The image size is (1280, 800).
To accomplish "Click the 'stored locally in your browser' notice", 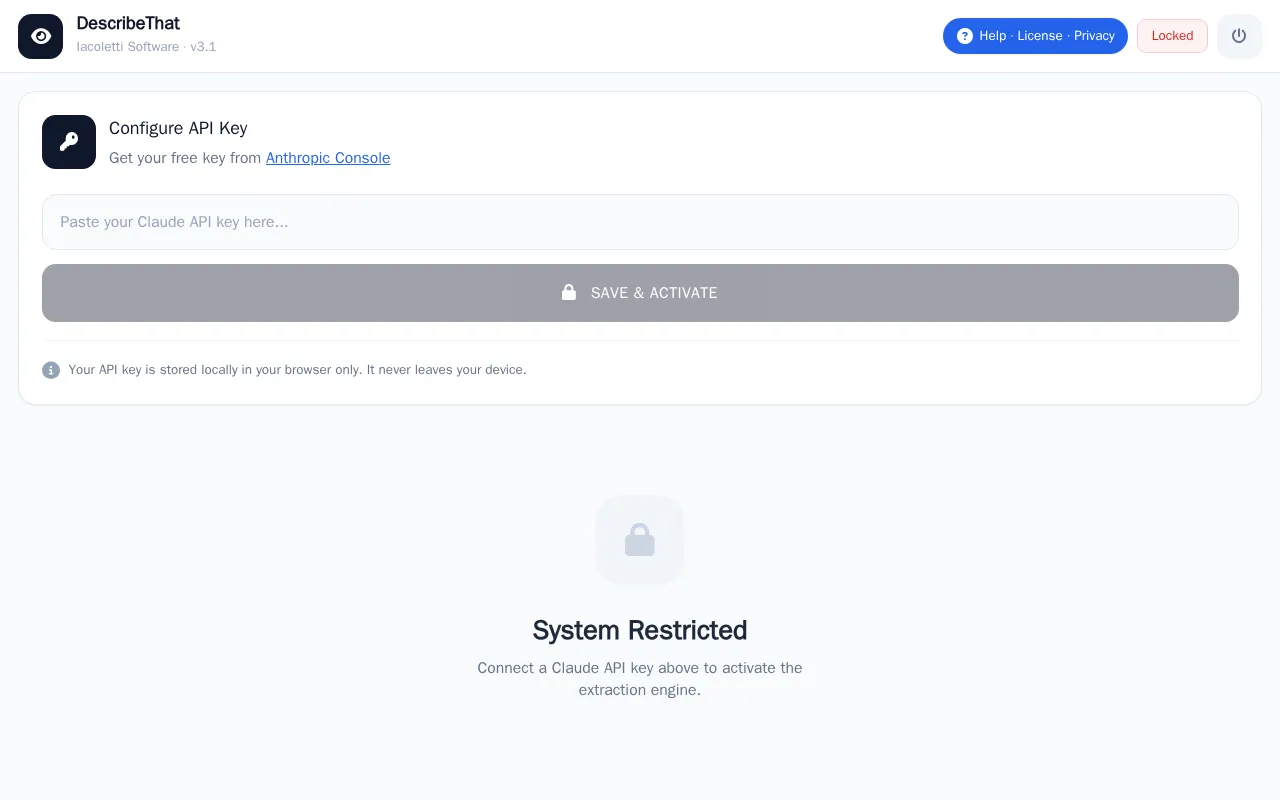I will [x=297, y=370].
